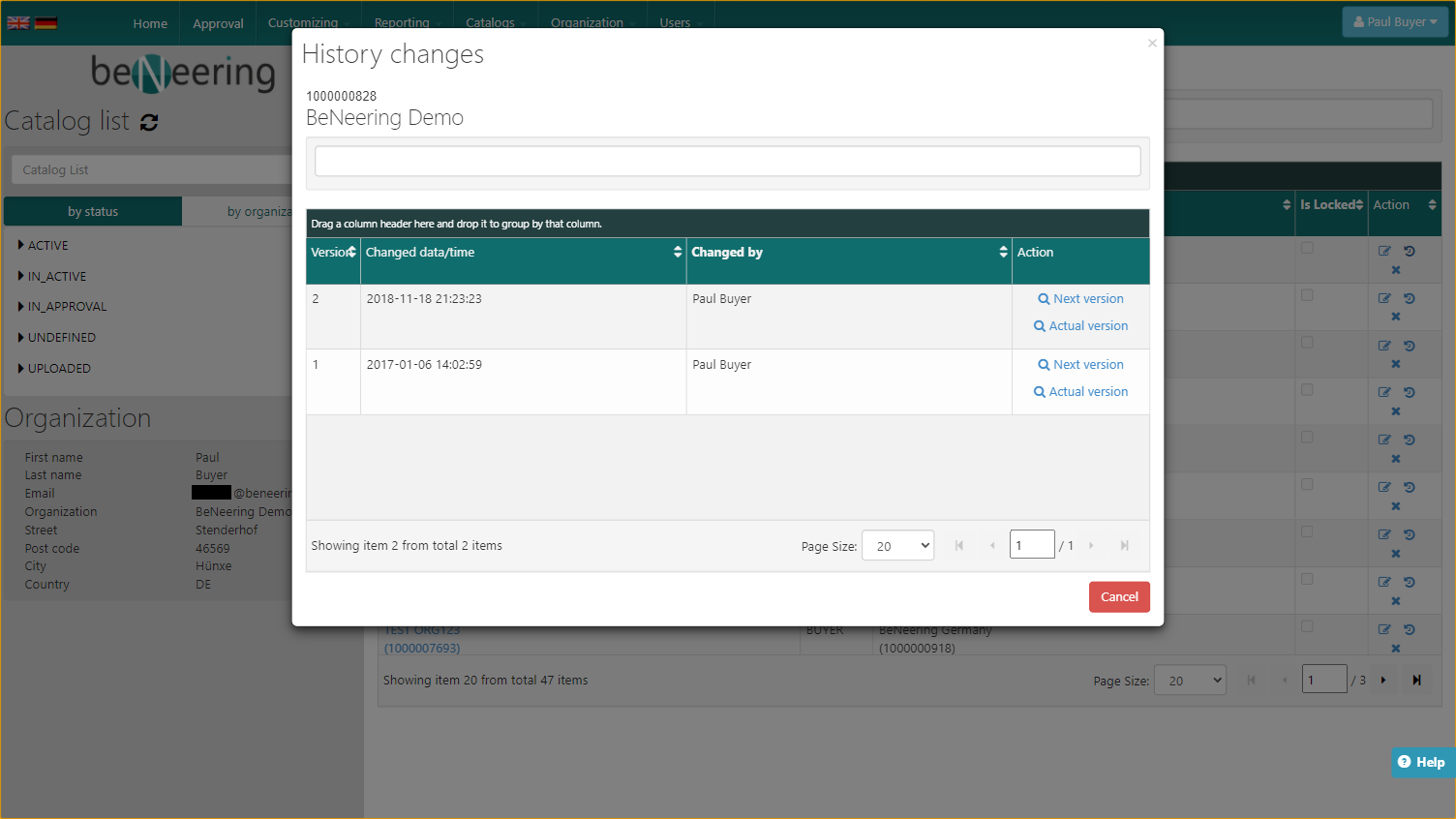
Task: Click the search field in the History changes dialog
Action: (727, 162)
